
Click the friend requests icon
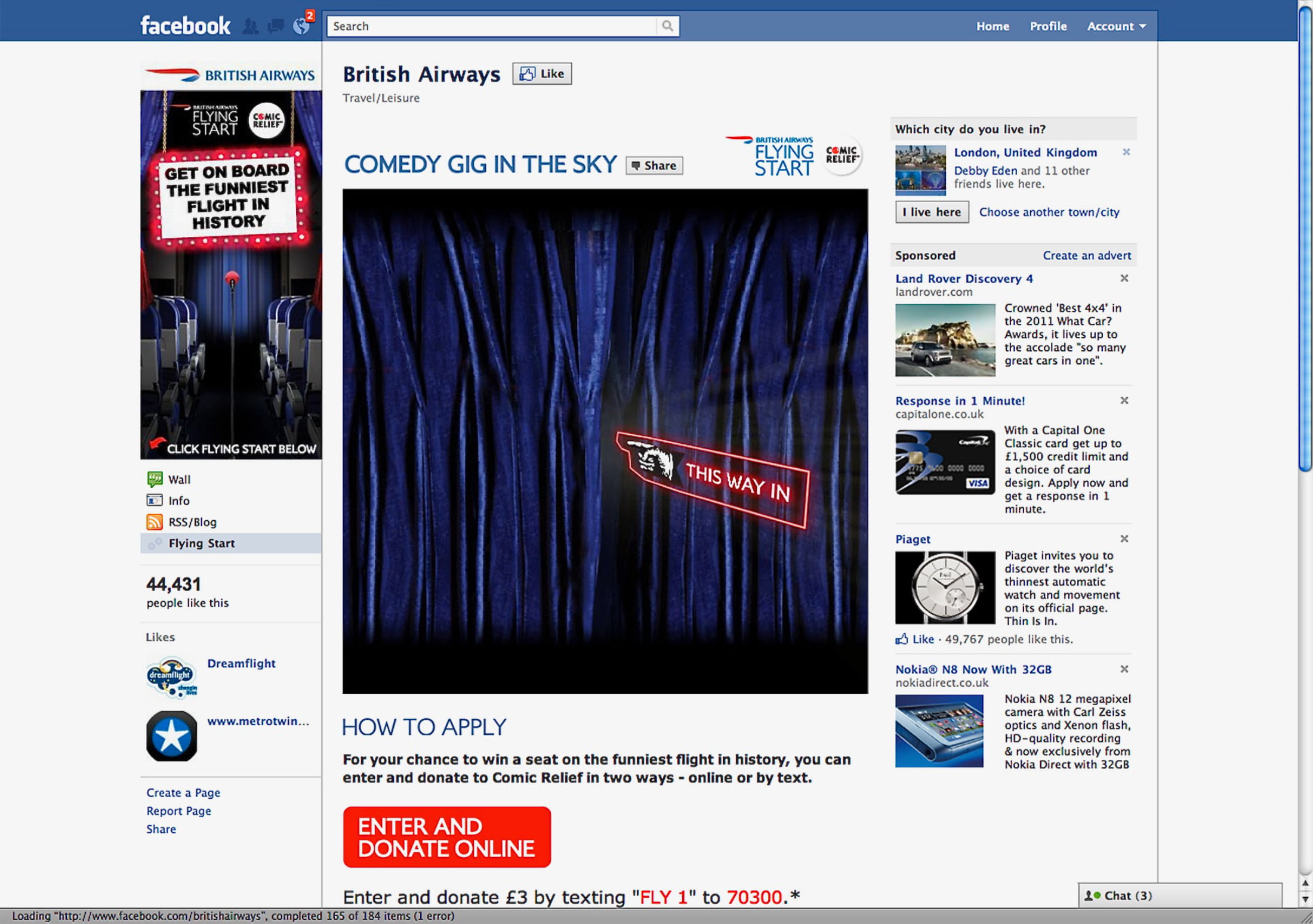click(x=251, y=26)
